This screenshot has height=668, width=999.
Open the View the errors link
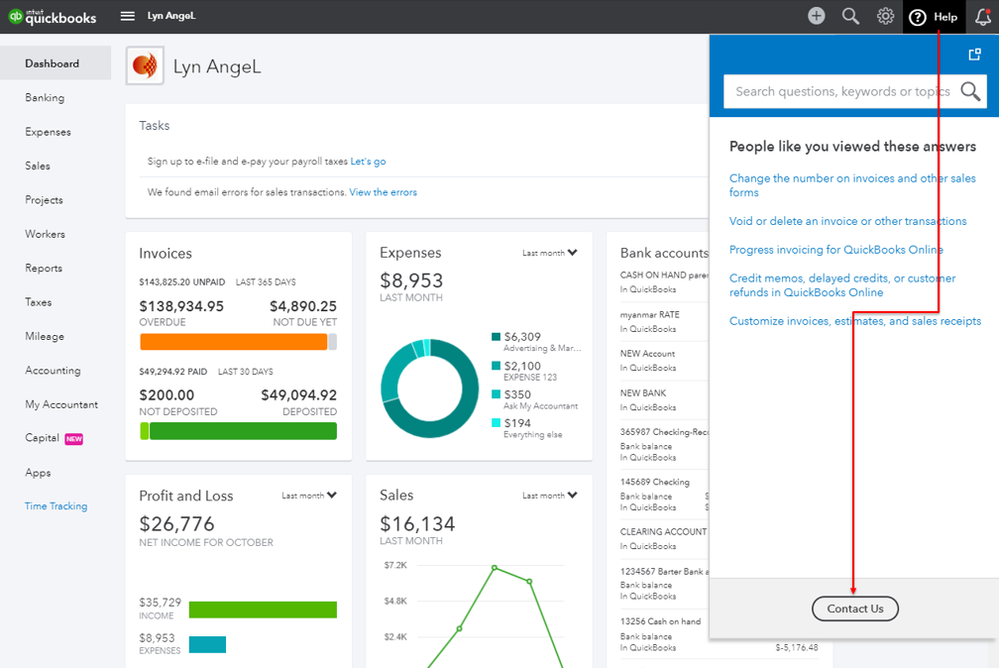tap(383, 192)
